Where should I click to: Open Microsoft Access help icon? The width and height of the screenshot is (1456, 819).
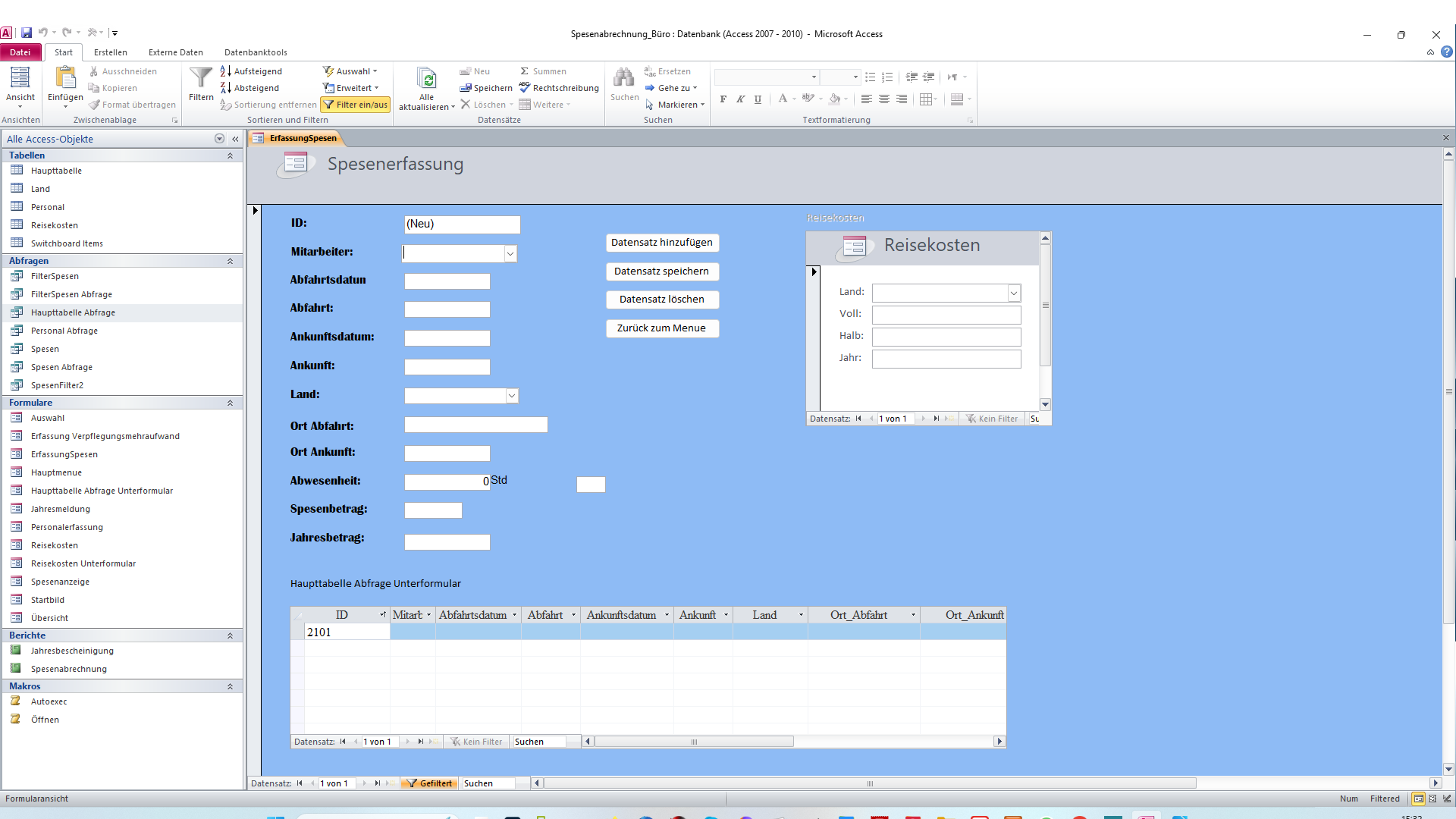[x=1447, y=52]
